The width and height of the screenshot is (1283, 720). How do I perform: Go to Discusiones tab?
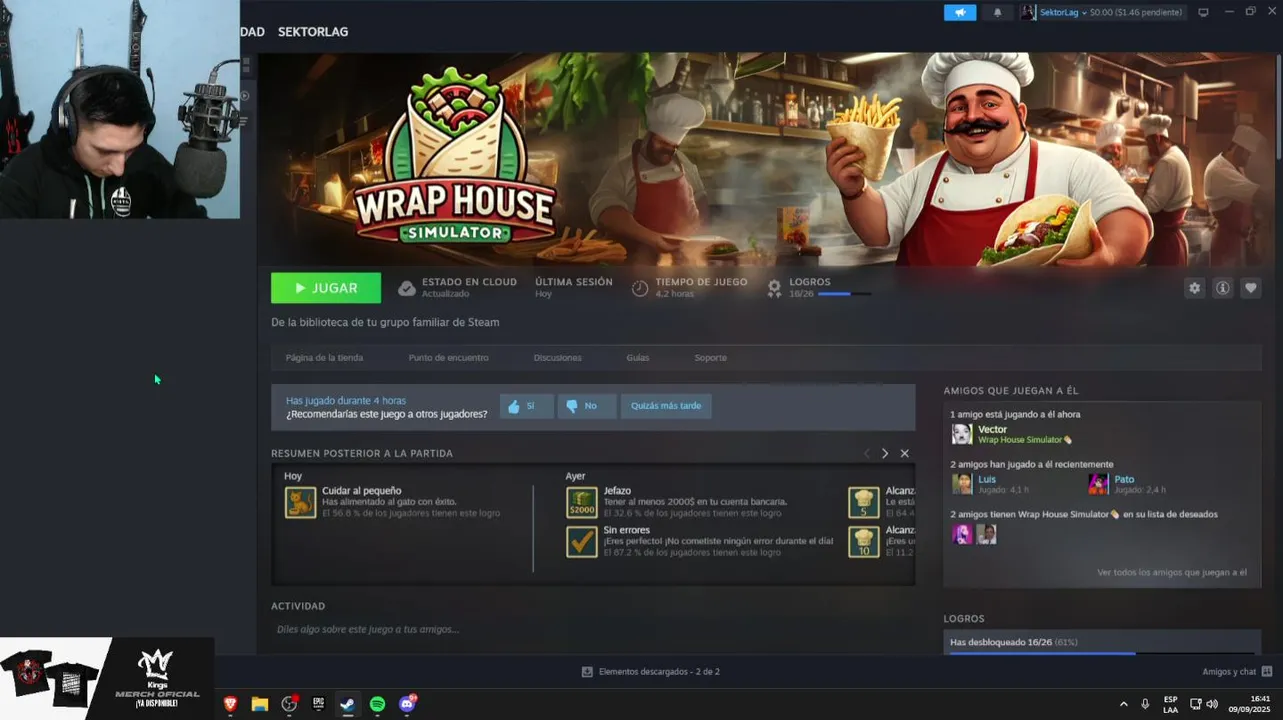[x=557, y=358]
